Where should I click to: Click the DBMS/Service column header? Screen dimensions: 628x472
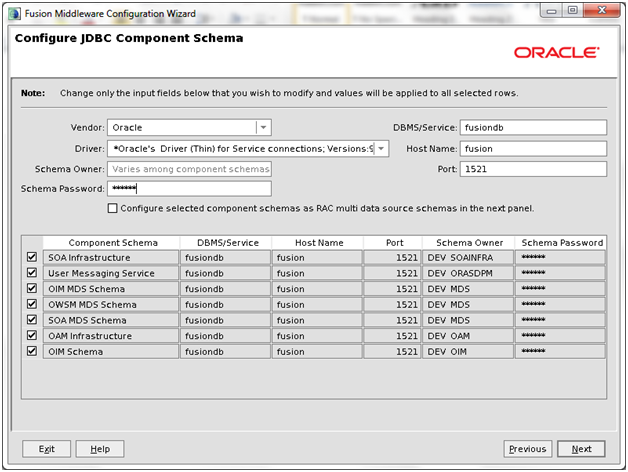tap(226, 242)
